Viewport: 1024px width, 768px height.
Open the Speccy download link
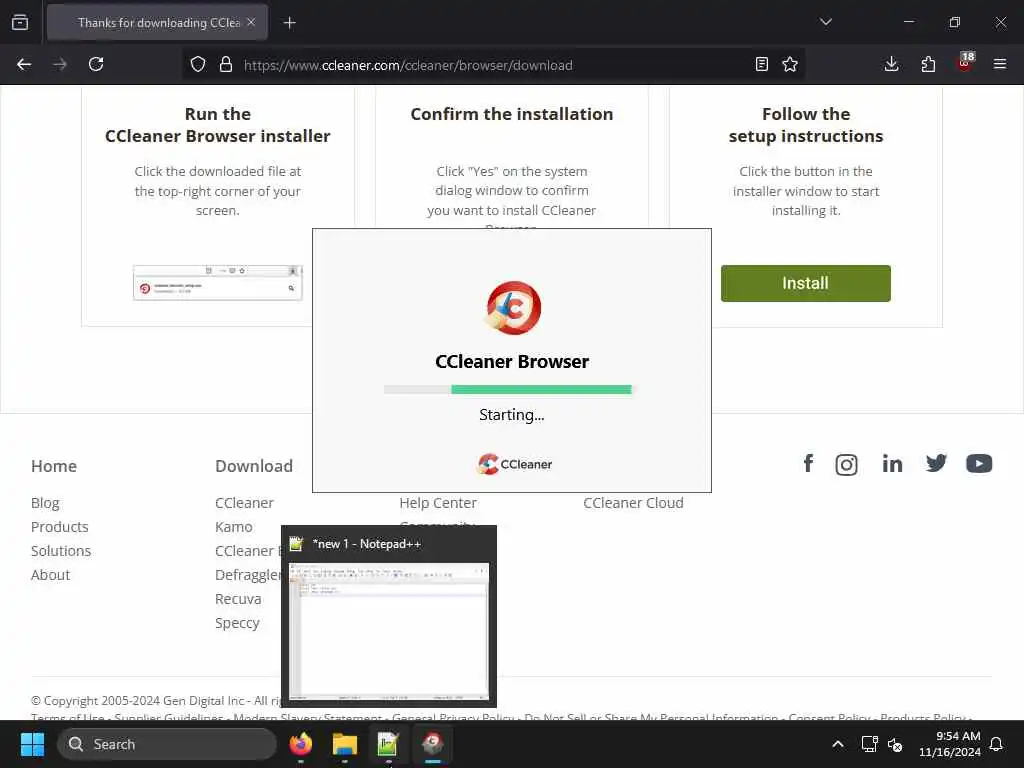237,624
